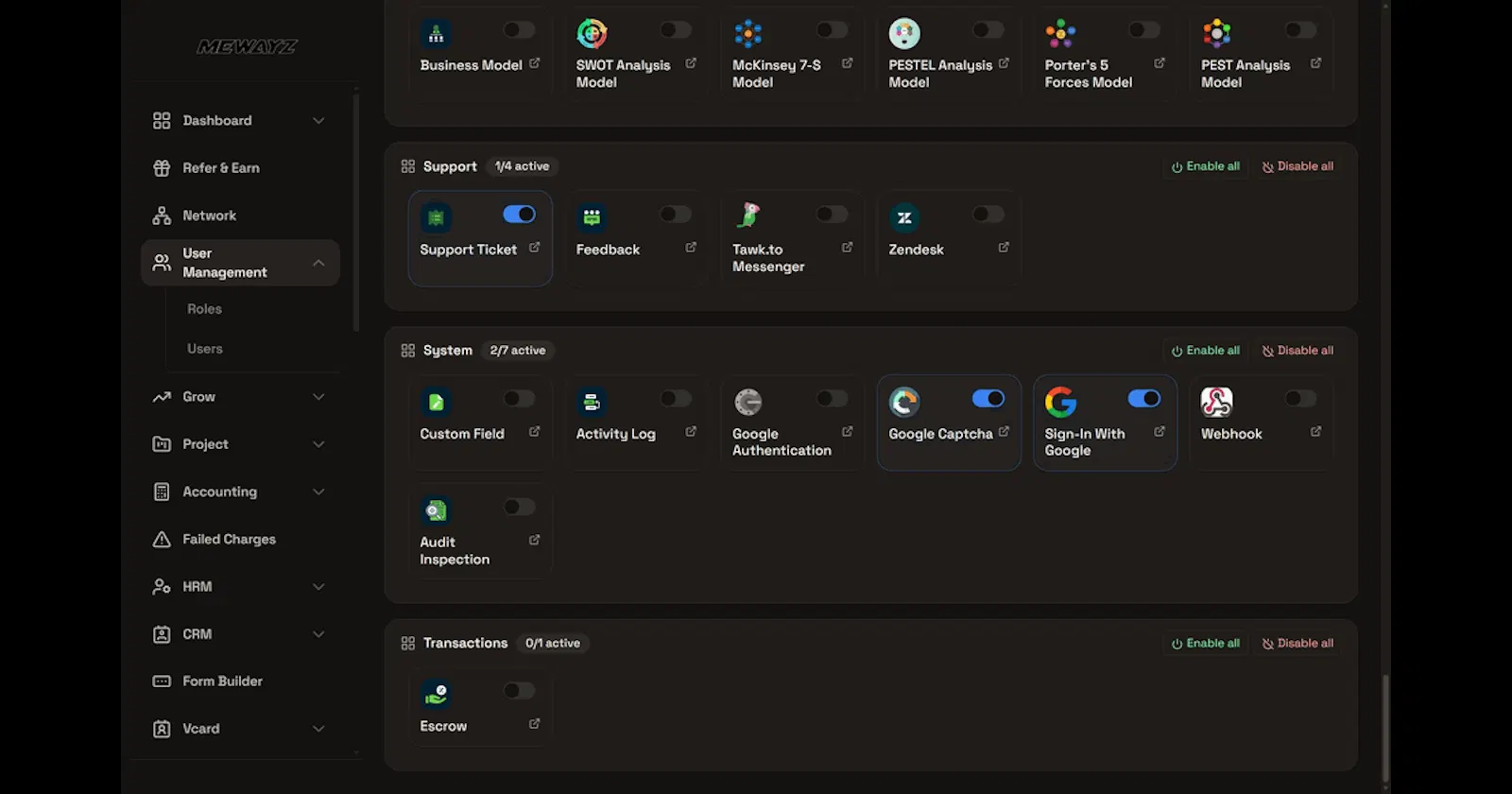
Task: Click the Custom Field app icon
Action: click(x=436, y=403)
